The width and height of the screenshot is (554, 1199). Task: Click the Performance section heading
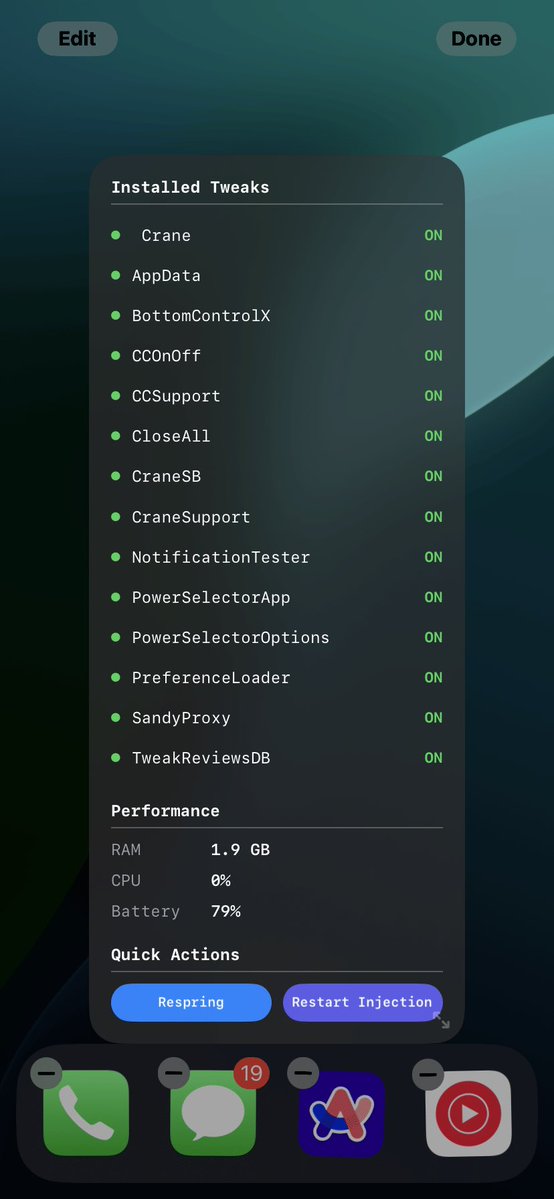click(x=165, y=811)
